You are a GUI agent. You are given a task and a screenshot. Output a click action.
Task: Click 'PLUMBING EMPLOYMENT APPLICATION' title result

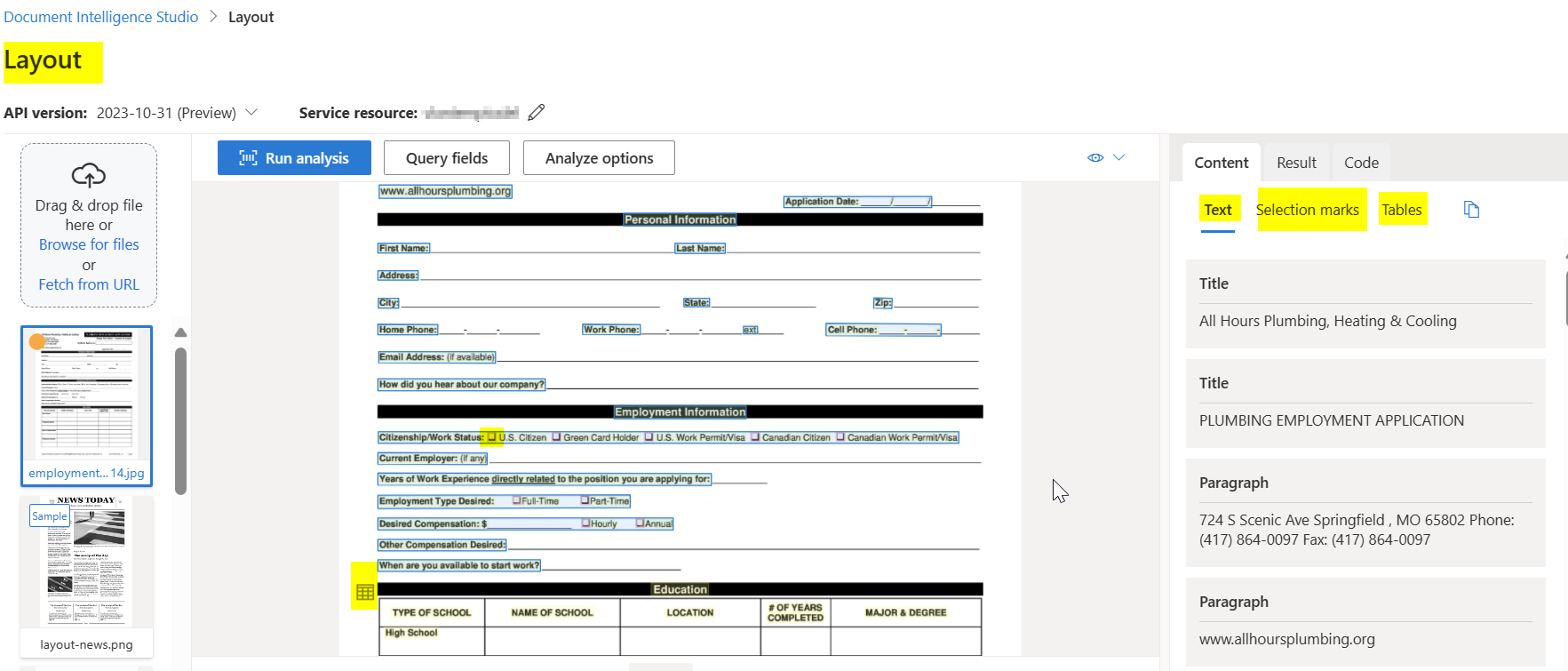click(1365, 403)
